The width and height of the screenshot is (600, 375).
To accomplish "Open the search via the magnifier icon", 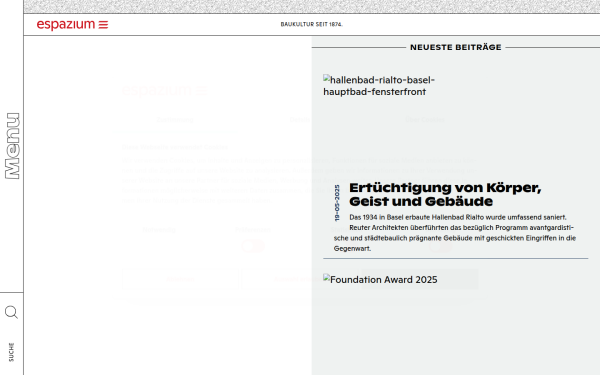I will pyautogui.click(x=11, y=312).
